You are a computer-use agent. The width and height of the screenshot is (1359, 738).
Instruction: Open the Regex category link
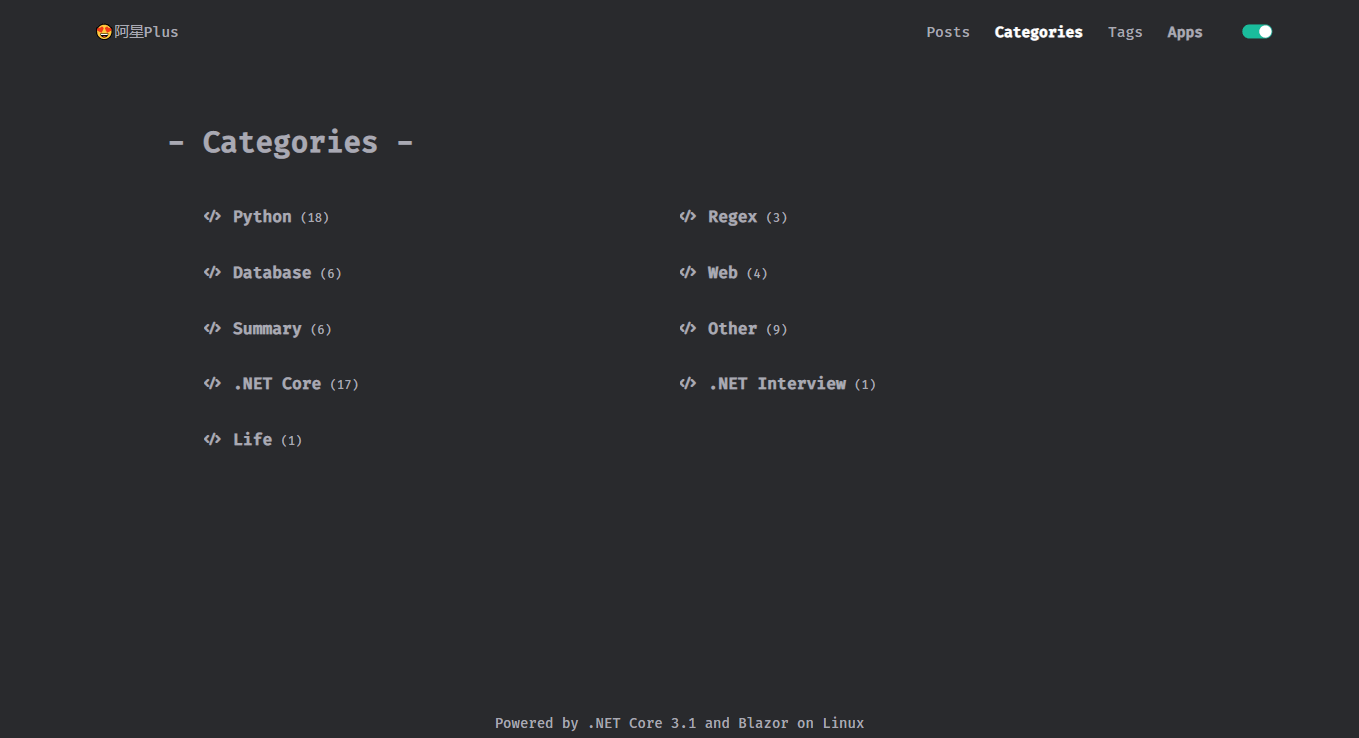click(x=732, y=217)
